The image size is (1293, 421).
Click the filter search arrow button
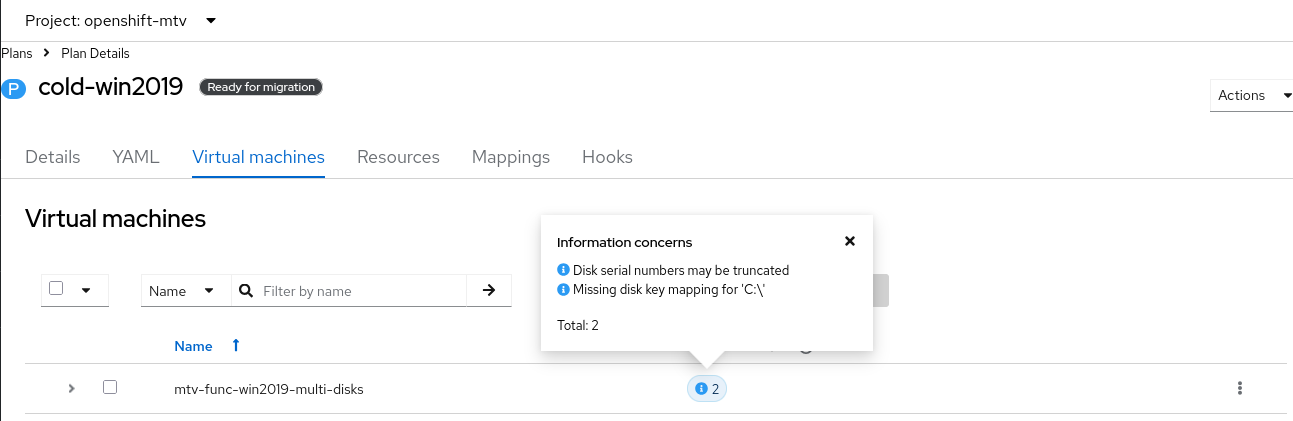[x=489, y=290]
